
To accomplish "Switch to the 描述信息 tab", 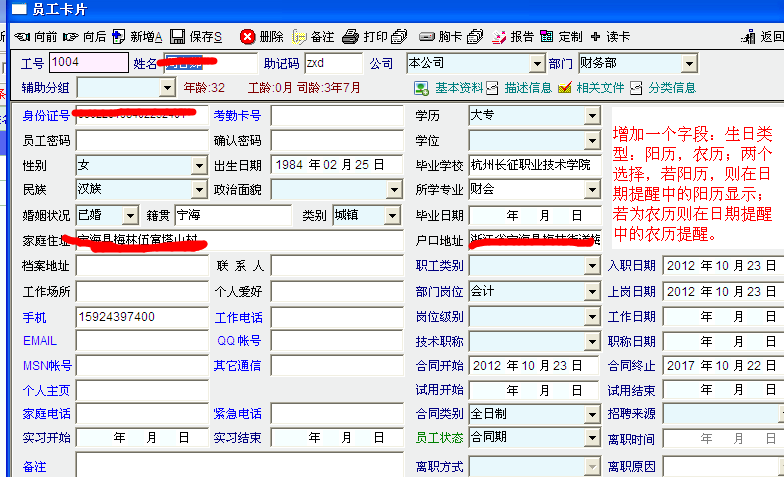I will point(521,88).
